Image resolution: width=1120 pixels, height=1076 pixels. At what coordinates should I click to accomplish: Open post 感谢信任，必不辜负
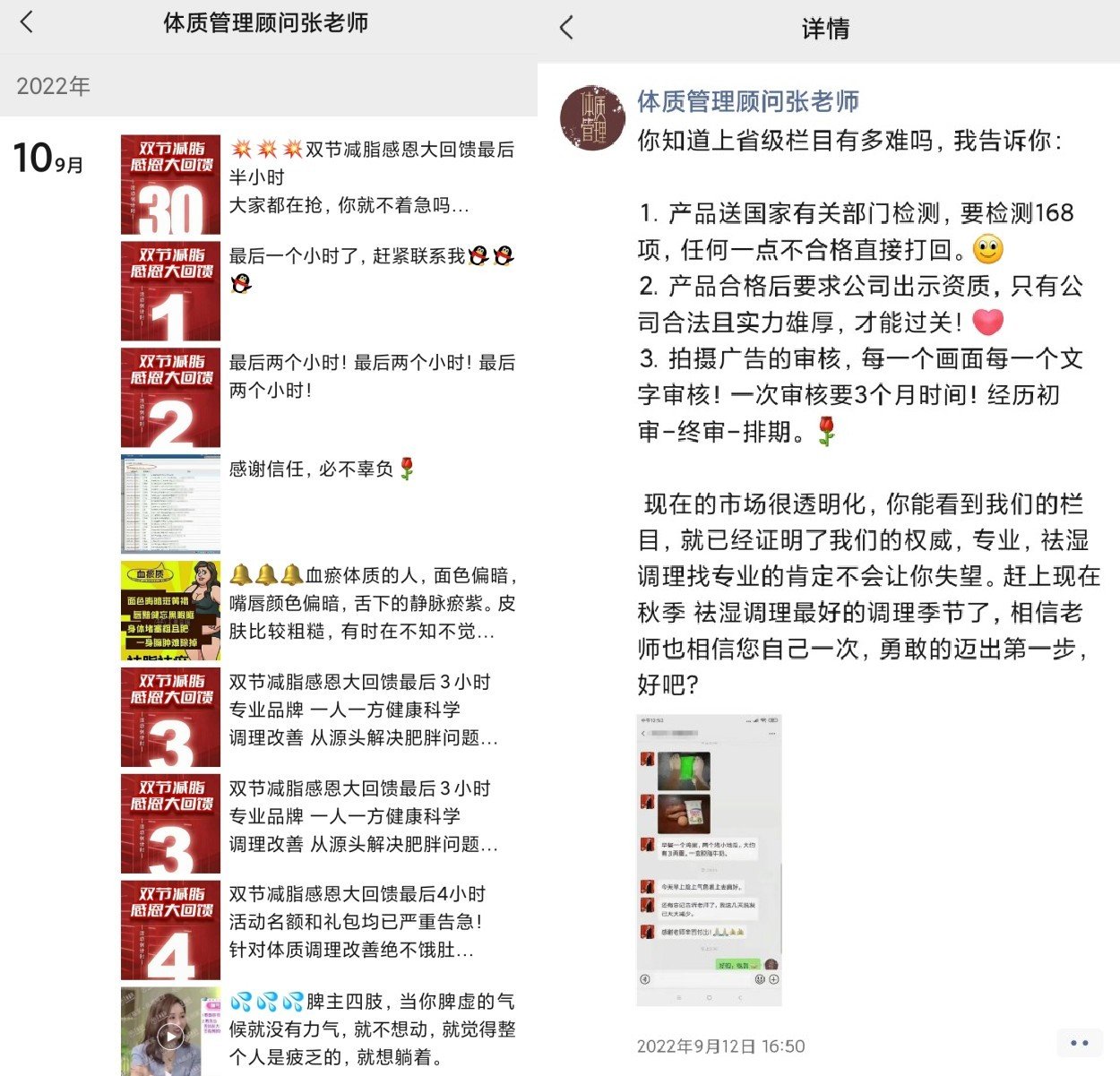[x=323, y=469]
